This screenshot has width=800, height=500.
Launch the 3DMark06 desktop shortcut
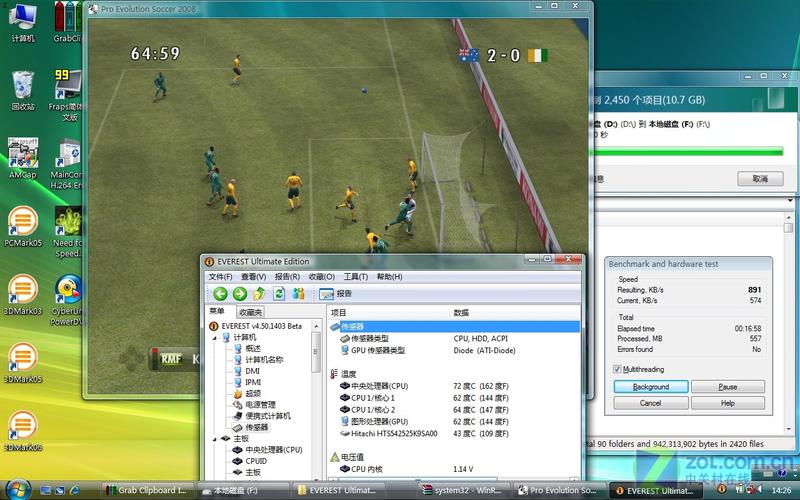(22, 432)
